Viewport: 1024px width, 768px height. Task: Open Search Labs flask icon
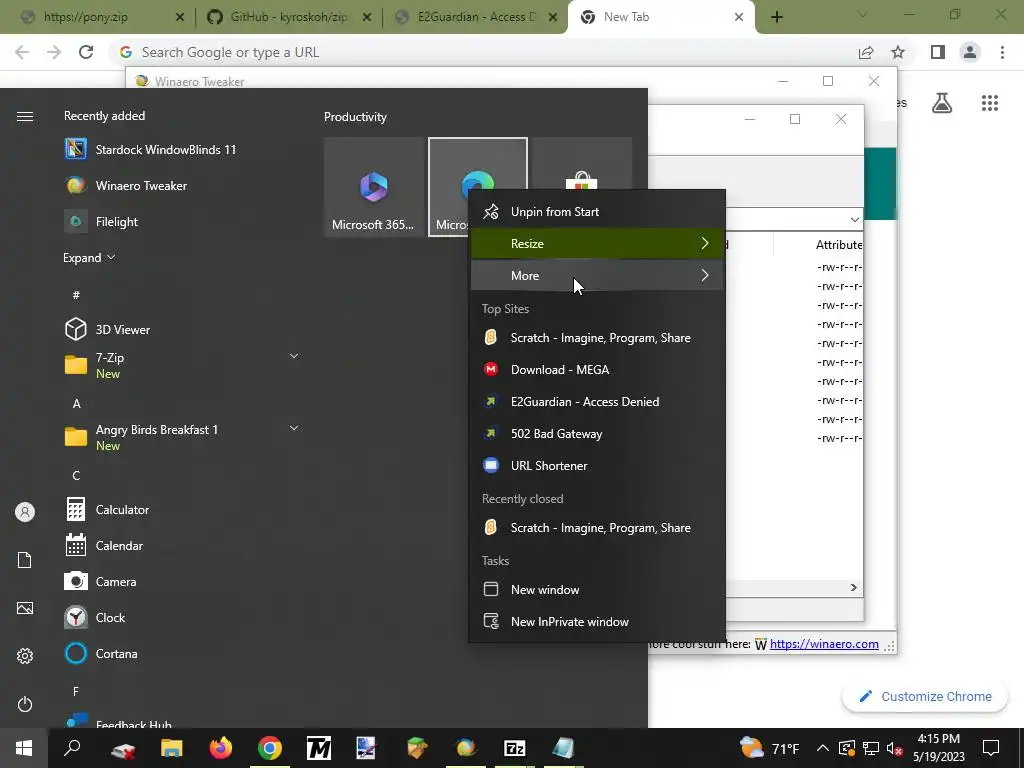click(942, 103)
